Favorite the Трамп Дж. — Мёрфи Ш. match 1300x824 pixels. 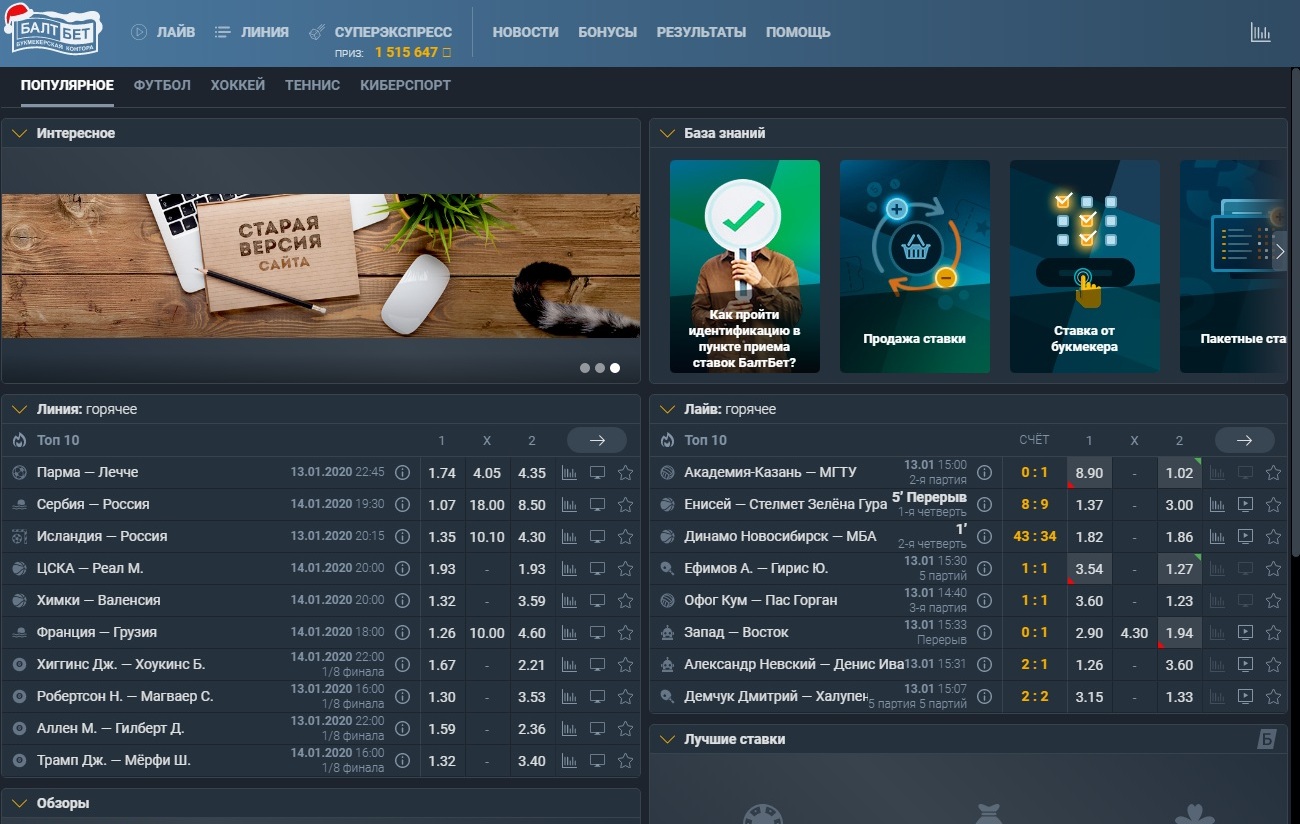pos(626,760)
